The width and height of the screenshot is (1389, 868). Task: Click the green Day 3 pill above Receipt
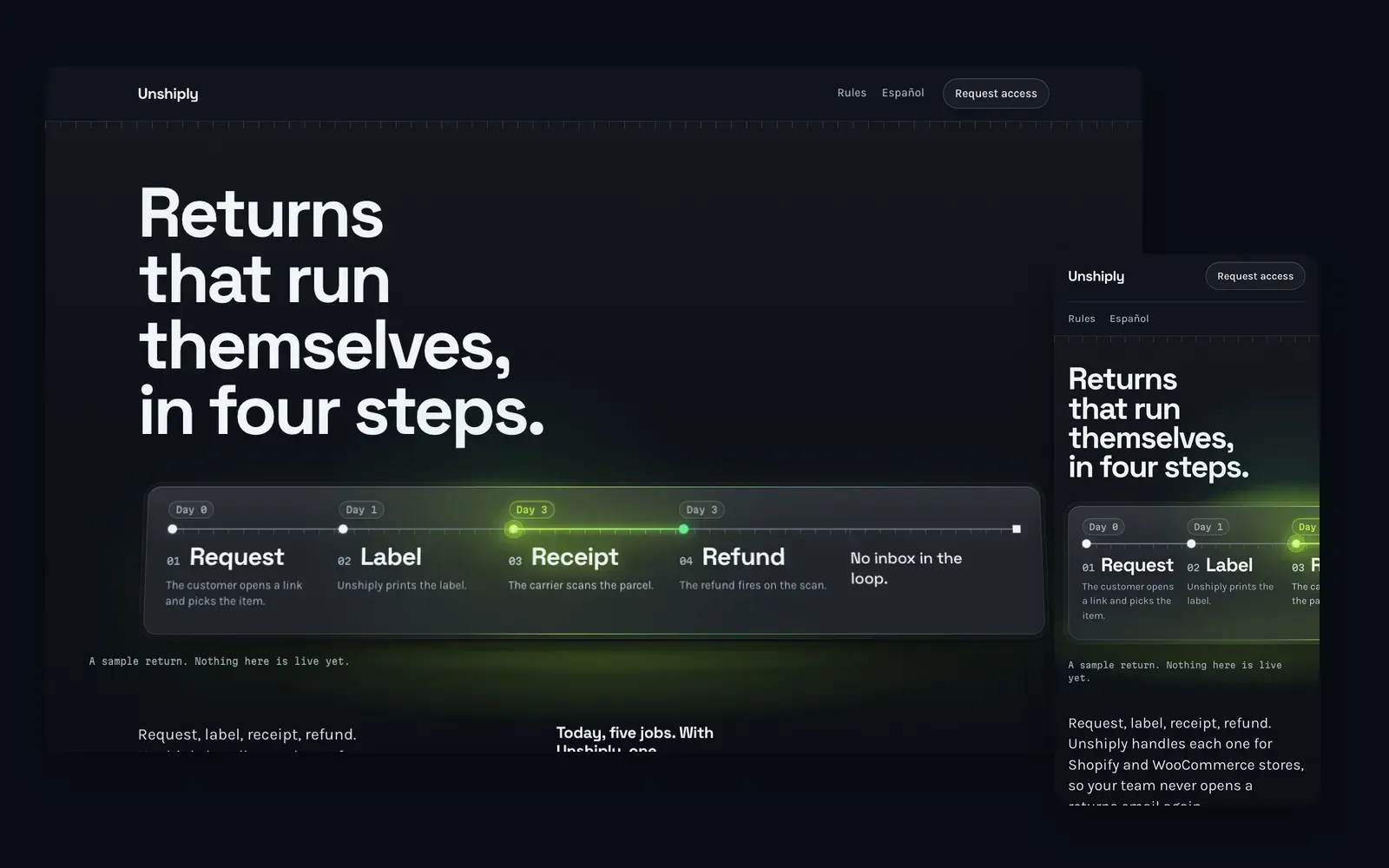click(531, 510)
